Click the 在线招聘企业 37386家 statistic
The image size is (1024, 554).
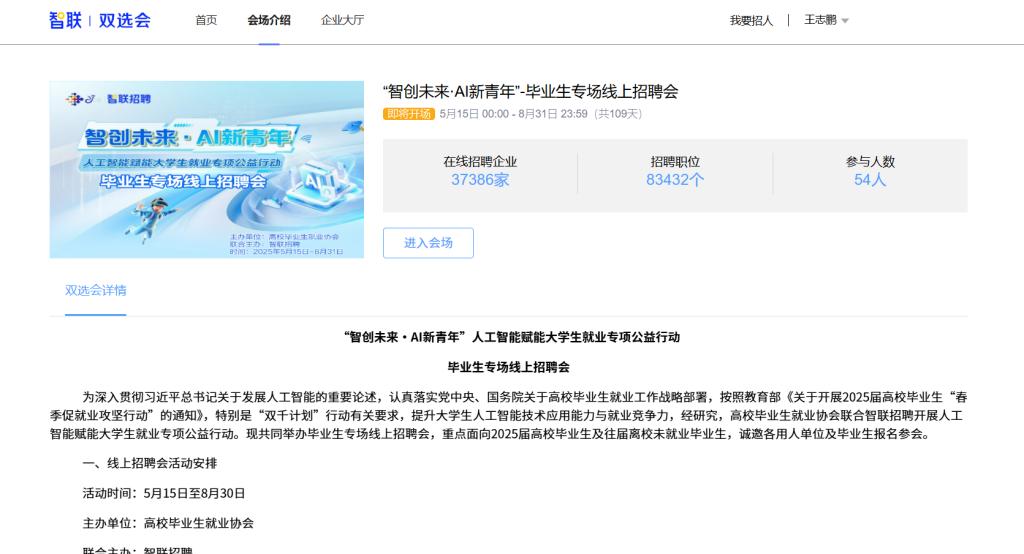pos(480,171)
